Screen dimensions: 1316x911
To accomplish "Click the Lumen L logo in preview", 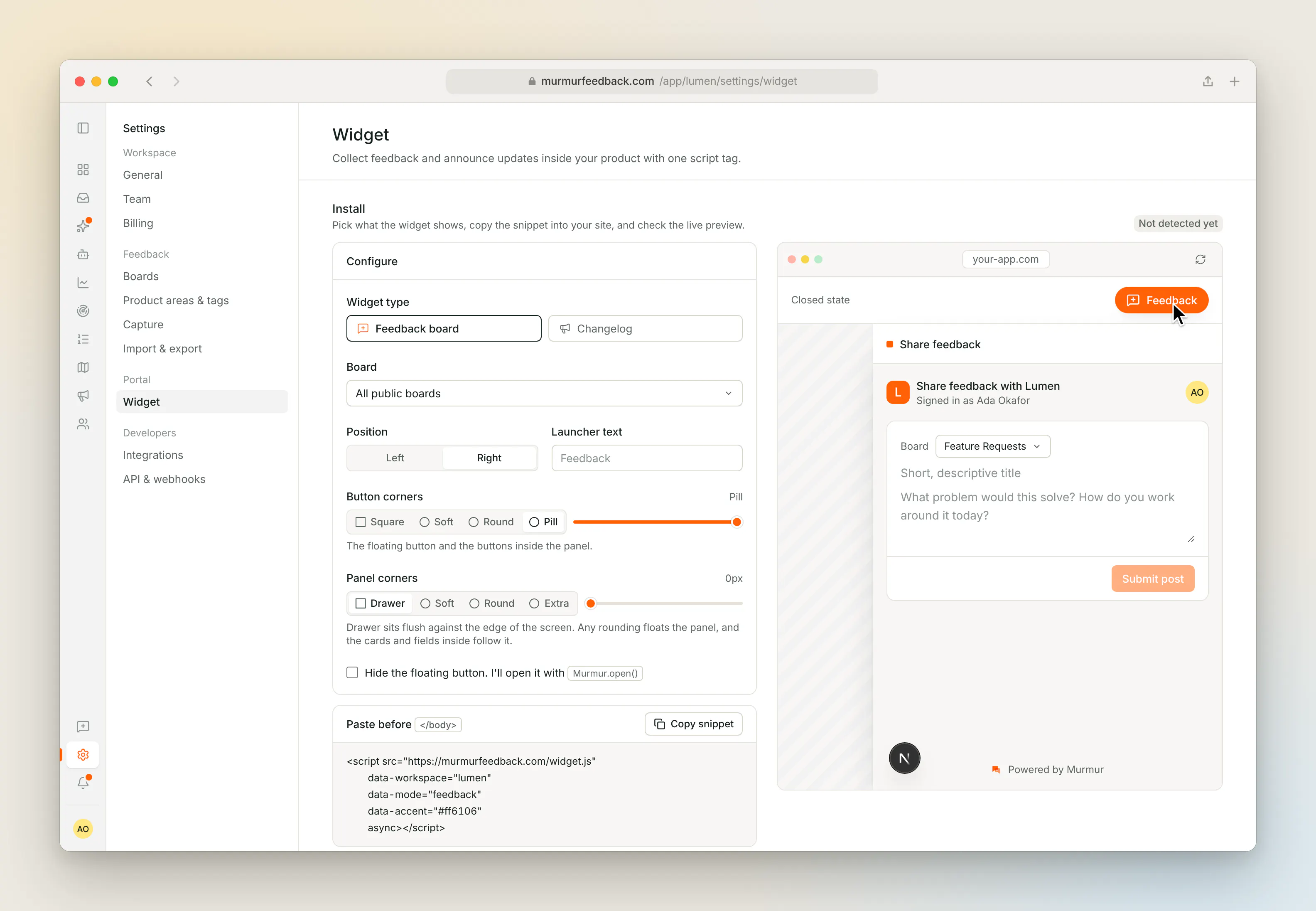I will [x=898, y=392].
